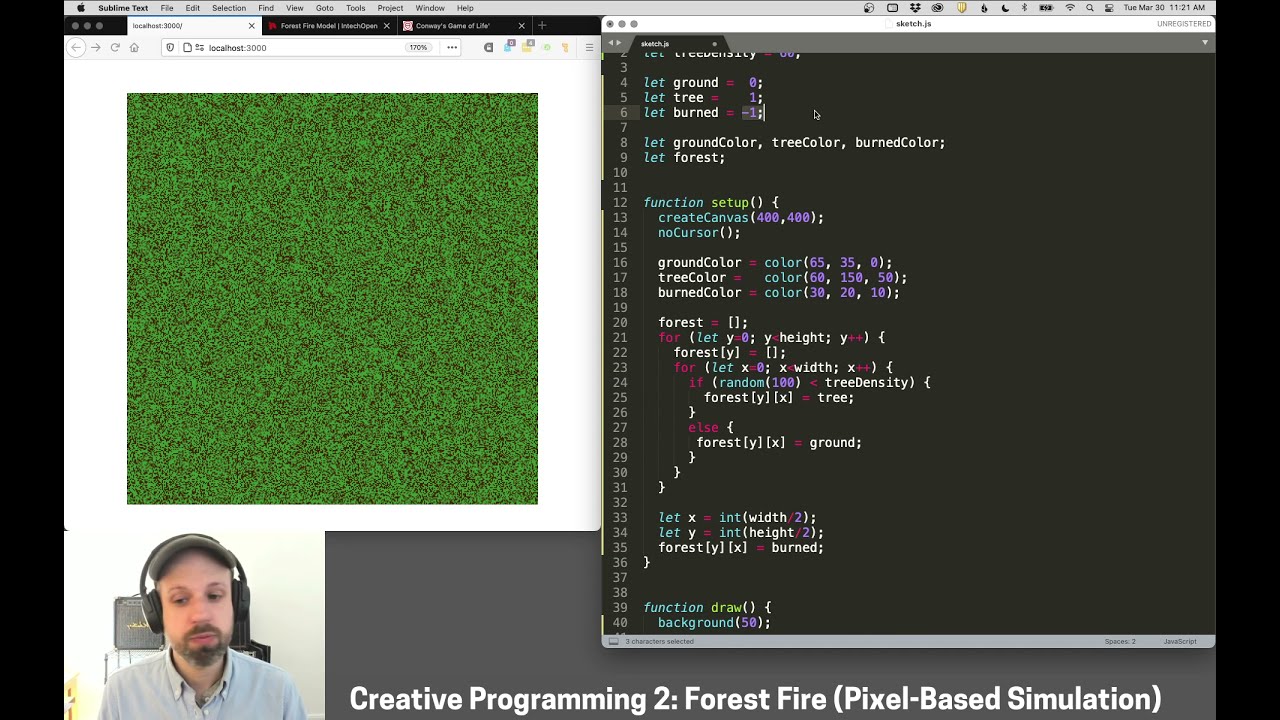The width and height of the screenshot is (1280, 720).
Task: Open Control Center in menu bar
Action: click(1109, 8)
